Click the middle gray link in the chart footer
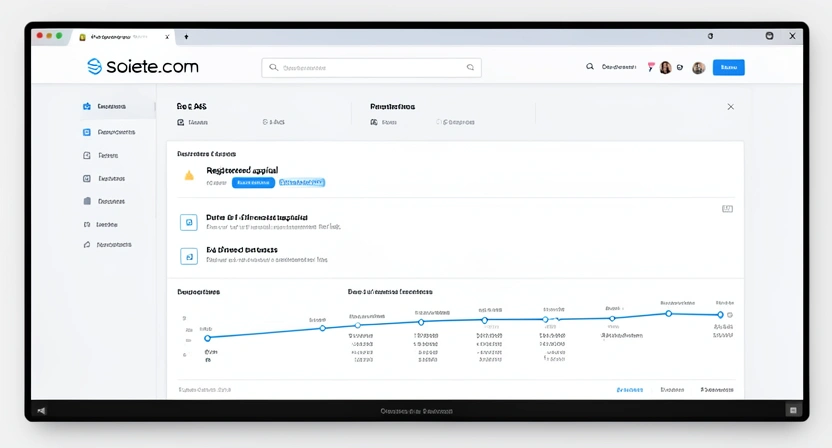The width and height of the screenshot is (832, 448). coord(672,390)
